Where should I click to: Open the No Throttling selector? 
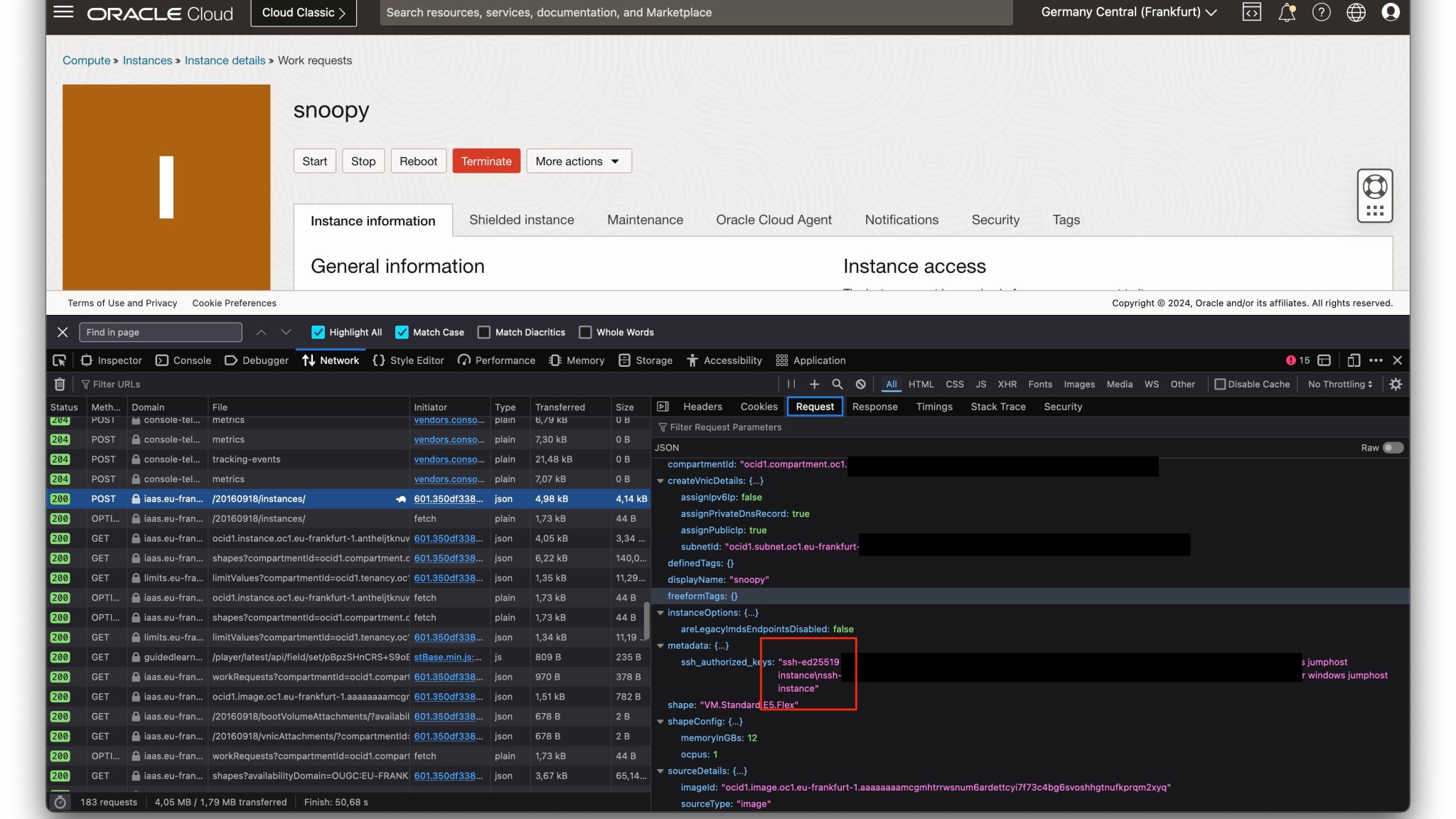point(1339,384)
